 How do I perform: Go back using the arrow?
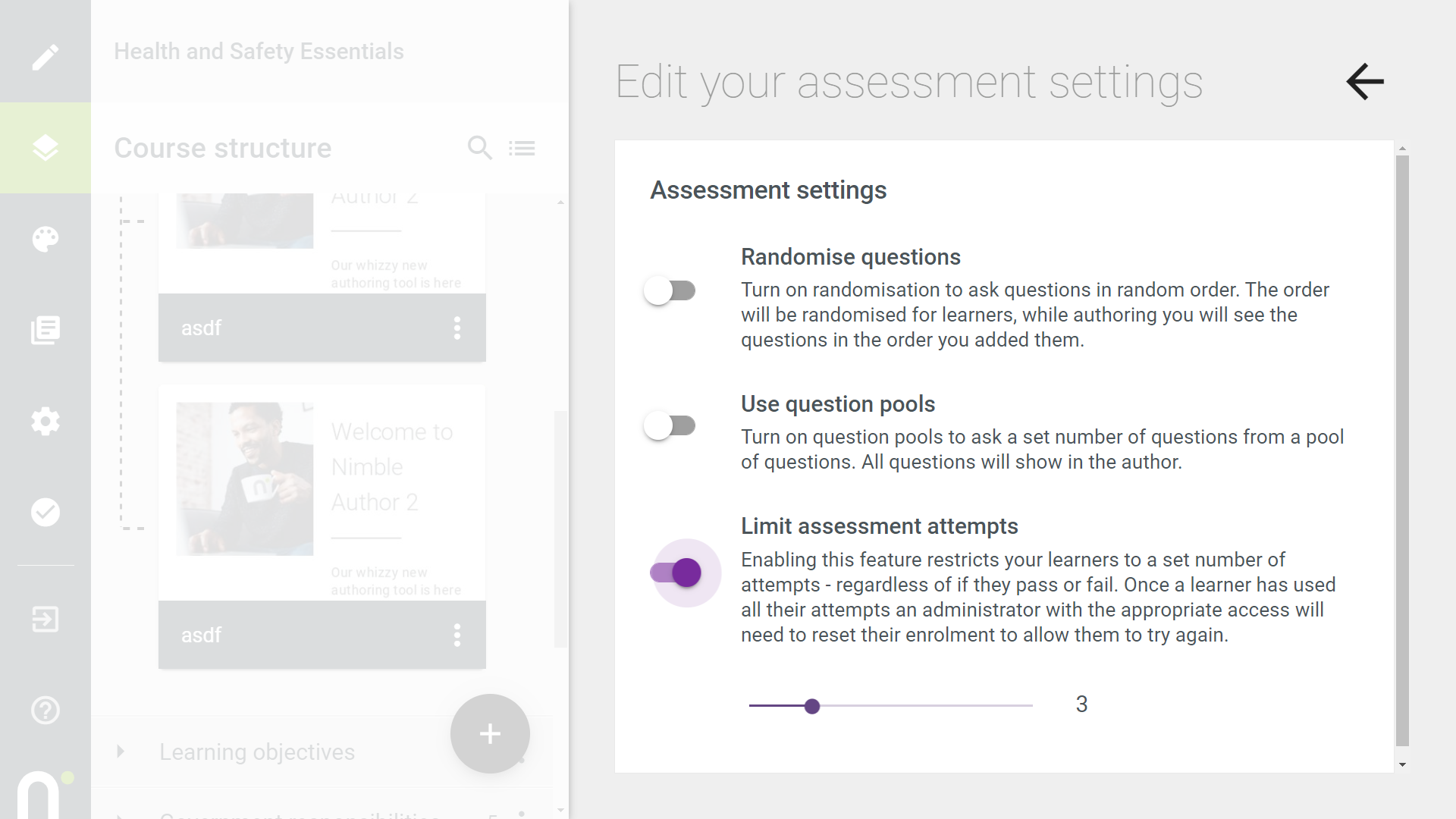1365,81
